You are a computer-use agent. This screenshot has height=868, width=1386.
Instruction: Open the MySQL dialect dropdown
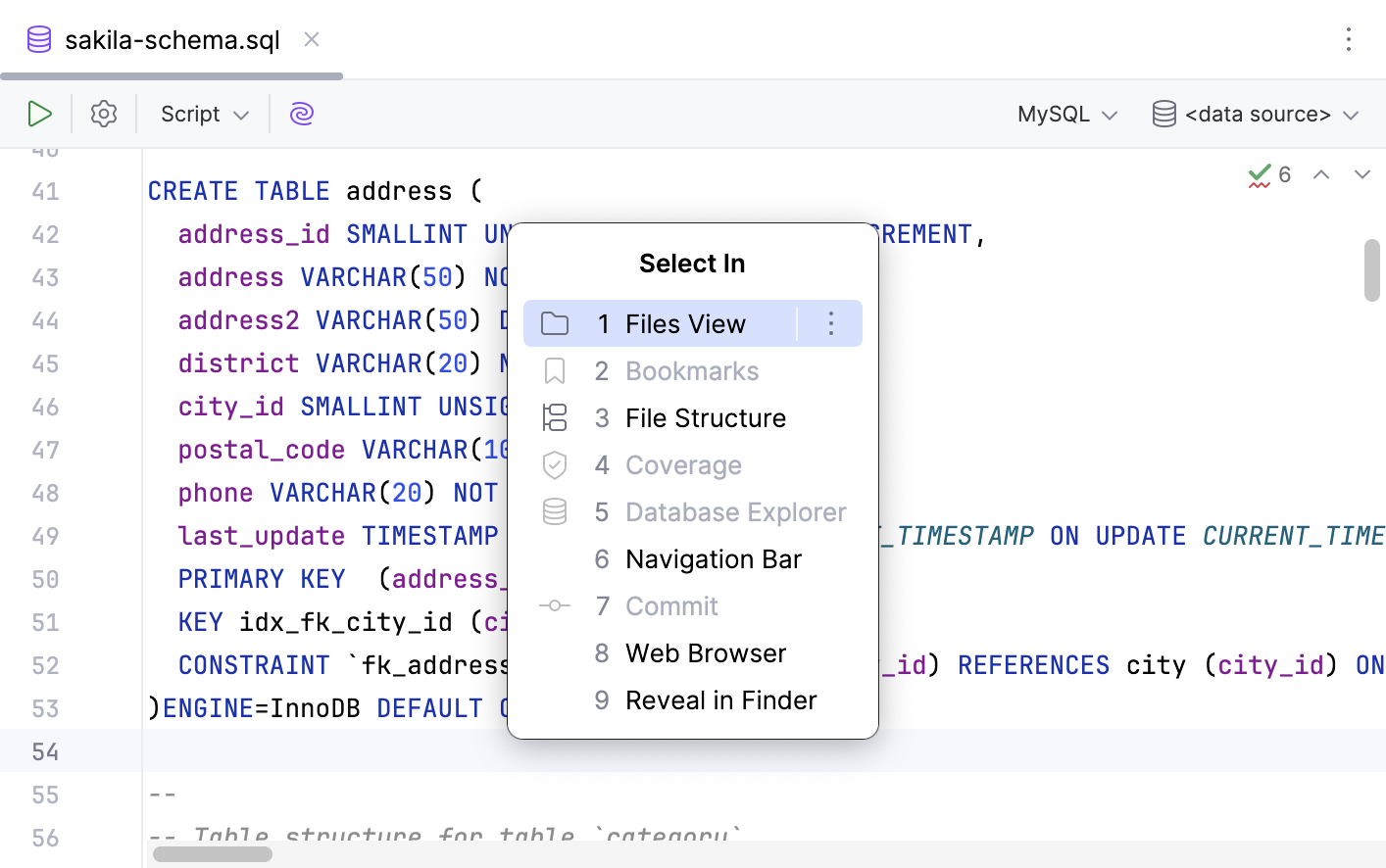click(1066, 114)
